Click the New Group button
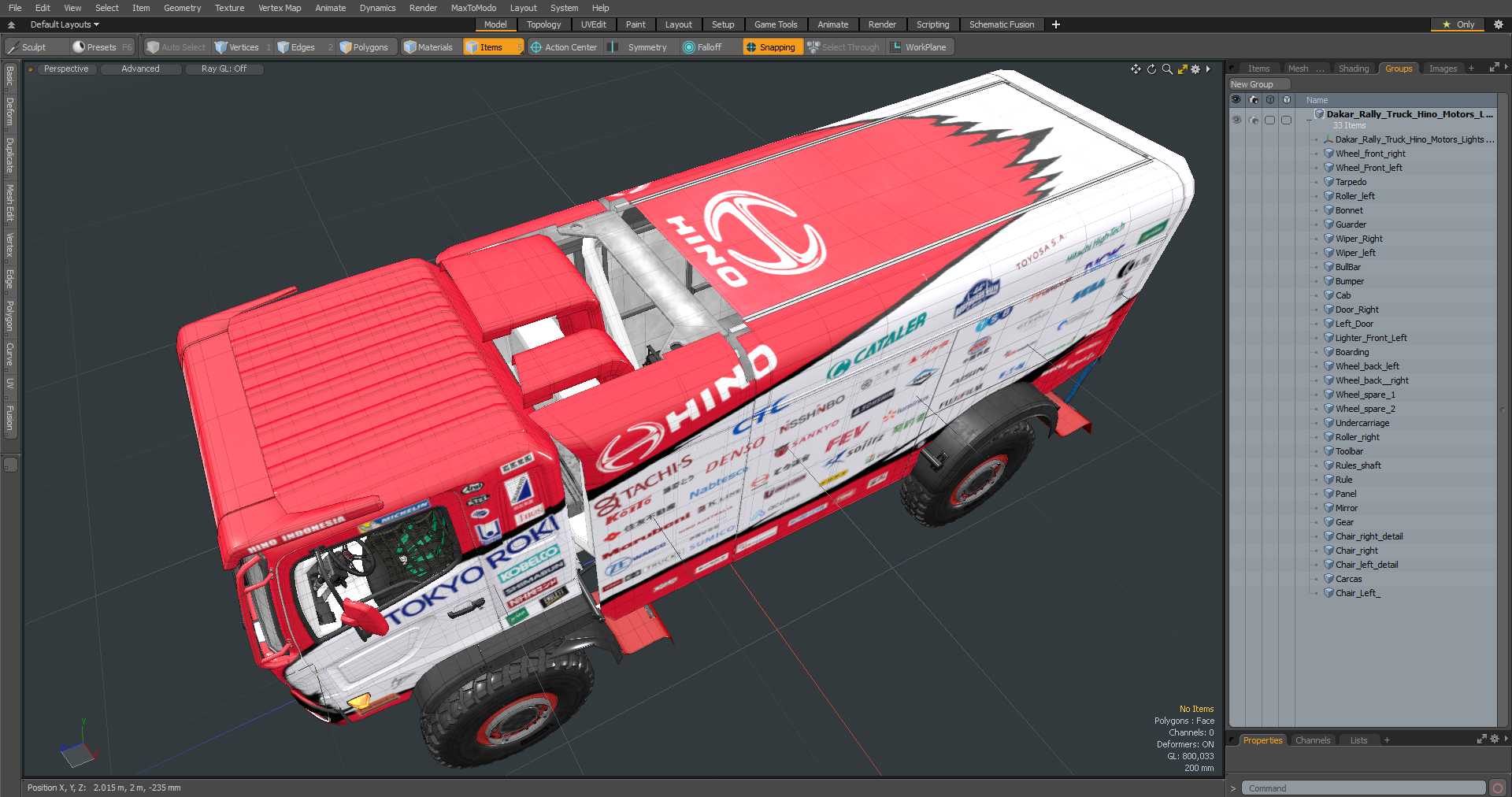Image resolution: width=1512 pixels, height=797 pixels. click(1258, 84)
